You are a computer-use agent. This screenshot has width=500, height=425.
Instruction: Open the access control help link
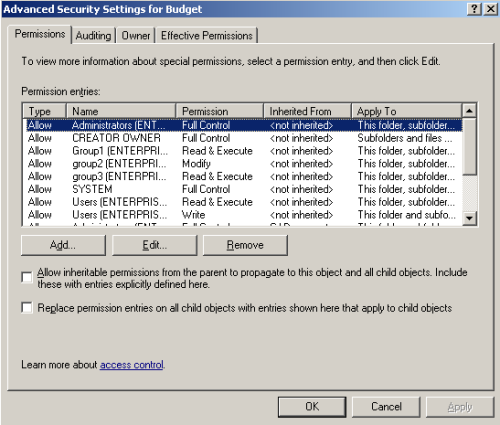point(132,365)
